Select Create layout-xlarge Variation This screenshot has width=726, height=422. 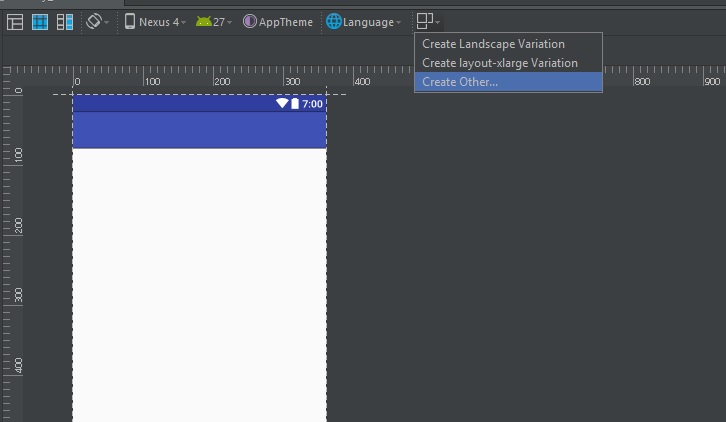click(x=499, y=63)
